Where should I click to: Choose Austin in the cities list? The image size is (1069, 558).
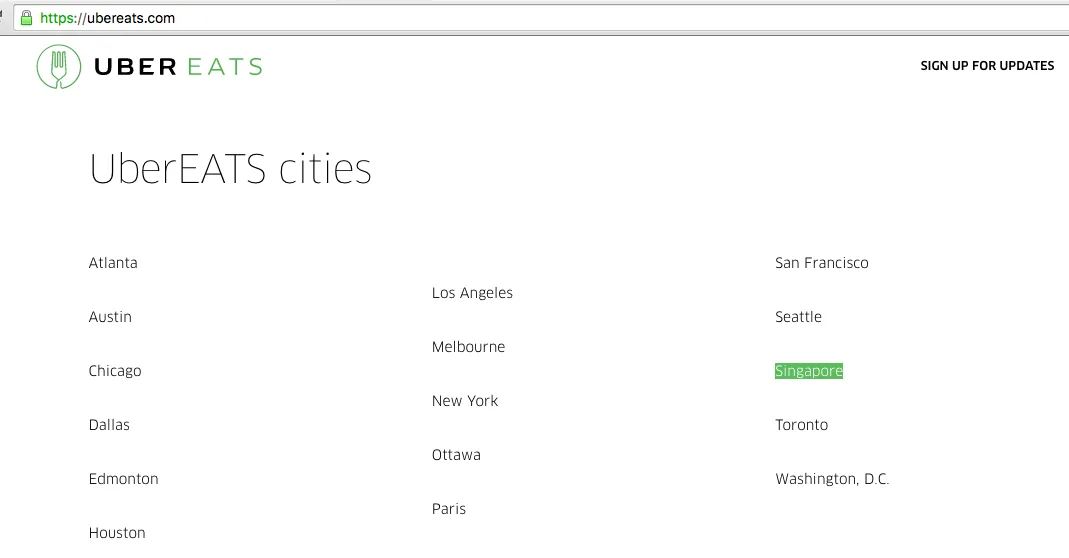pos(110,317)
